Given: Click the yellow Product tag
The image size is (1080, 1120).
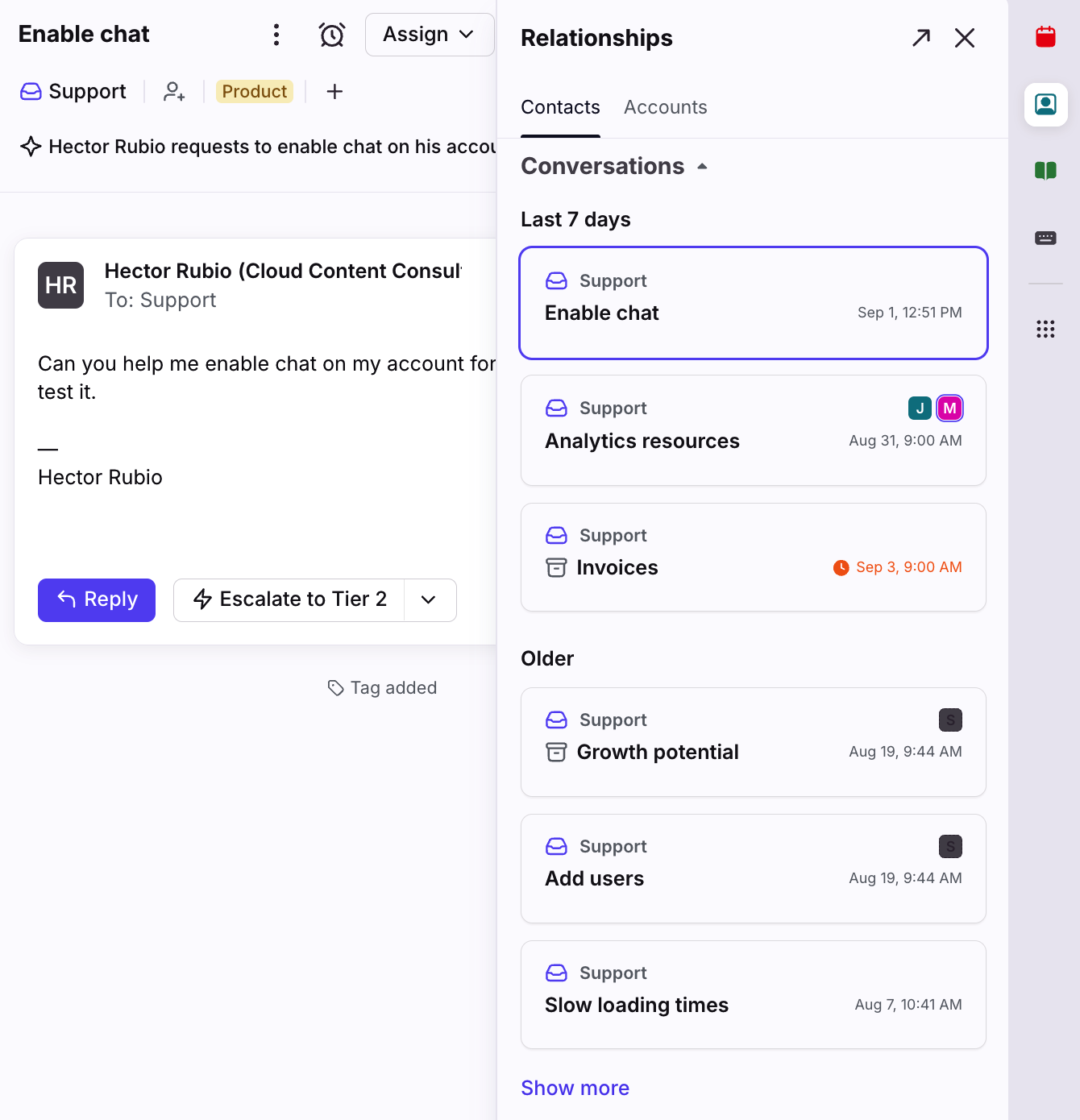Looking at the screenshot, I should (x=254, y=92).
